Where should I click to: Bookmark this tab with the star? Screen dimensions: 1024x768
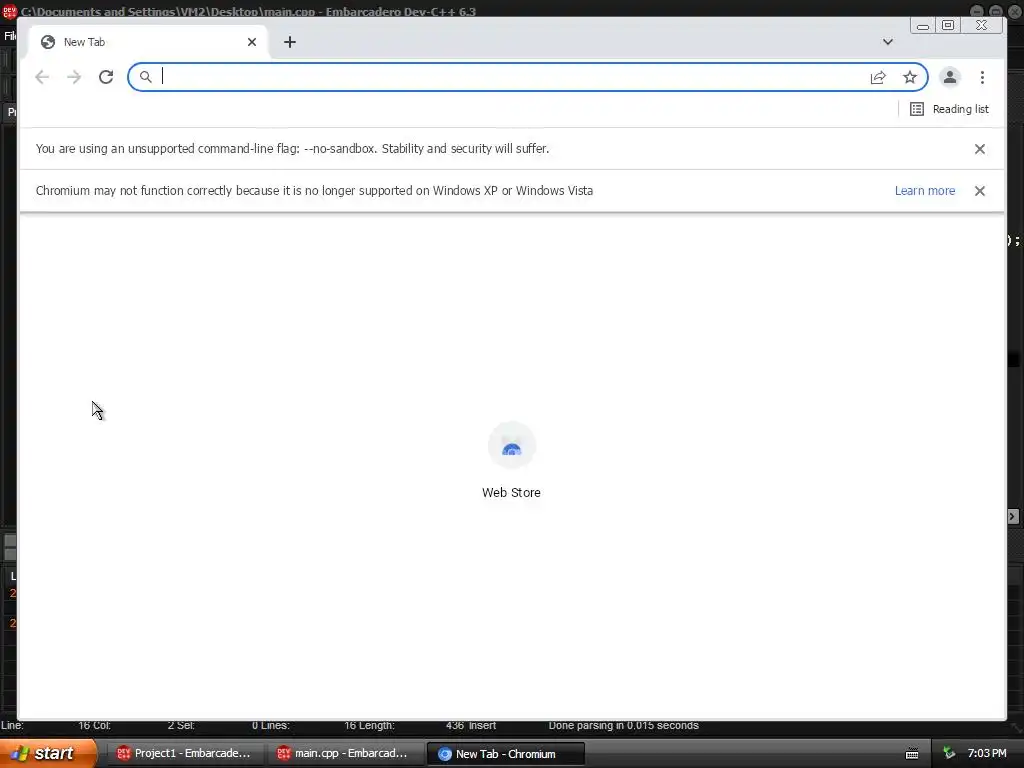coord(910,77)
